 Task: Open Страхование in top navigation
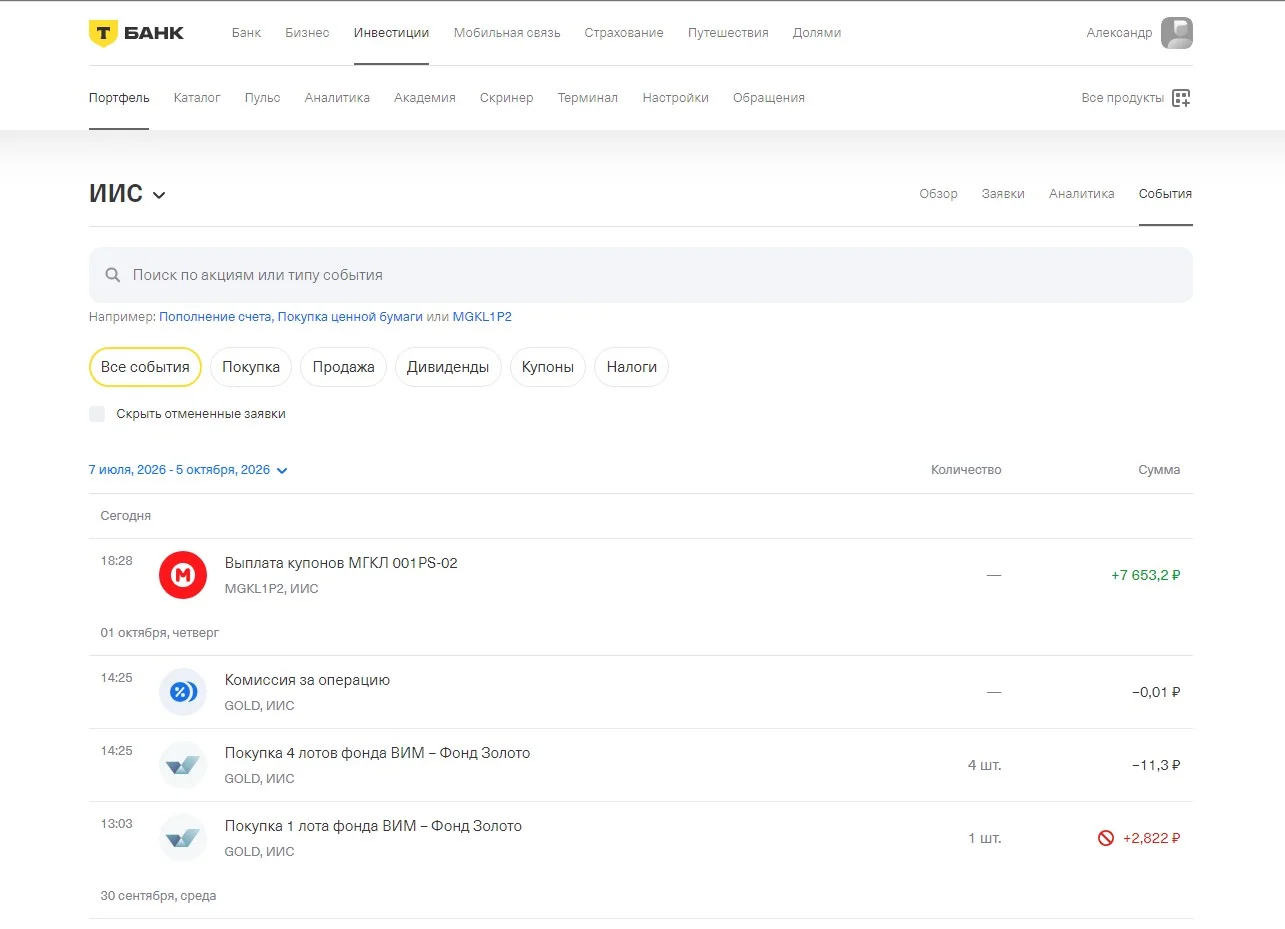click(624, 33)
